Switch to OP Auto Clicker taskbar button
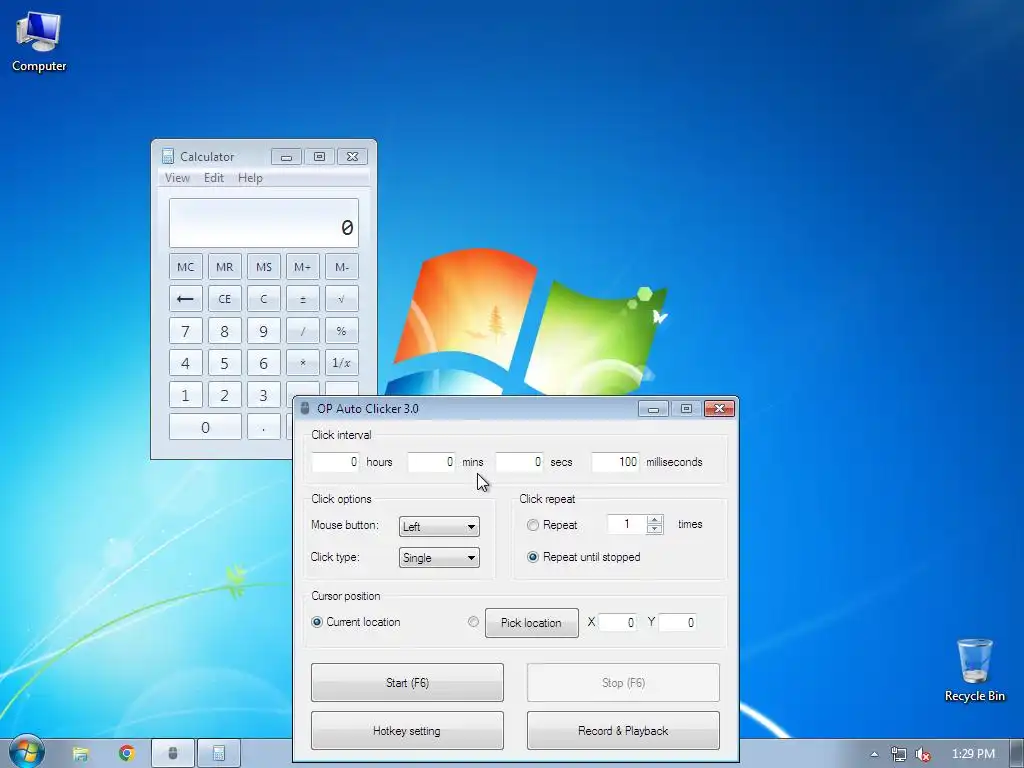 point(173,754)
